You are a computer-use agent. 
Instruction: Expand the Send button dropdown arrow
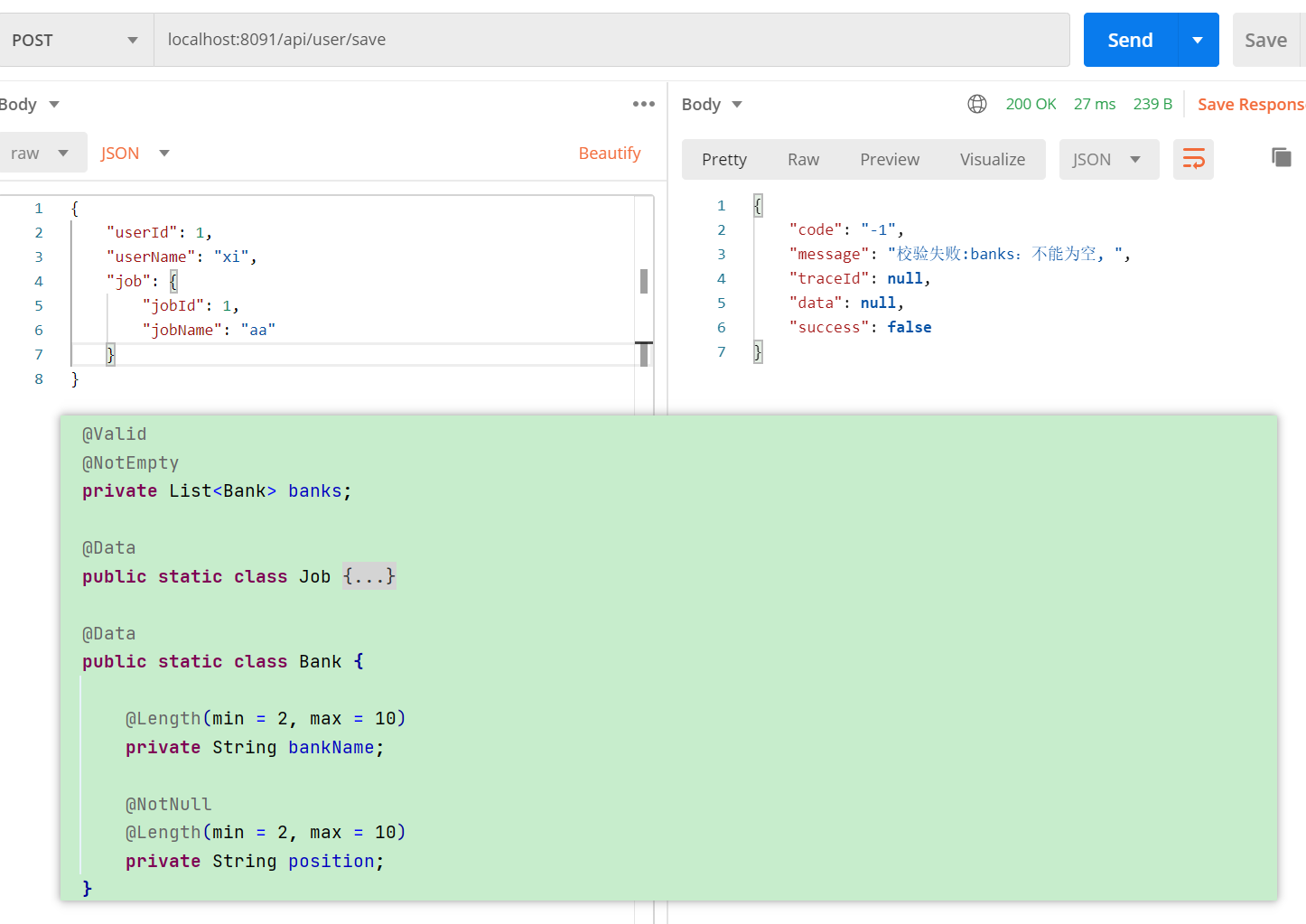coord(1198,40)
